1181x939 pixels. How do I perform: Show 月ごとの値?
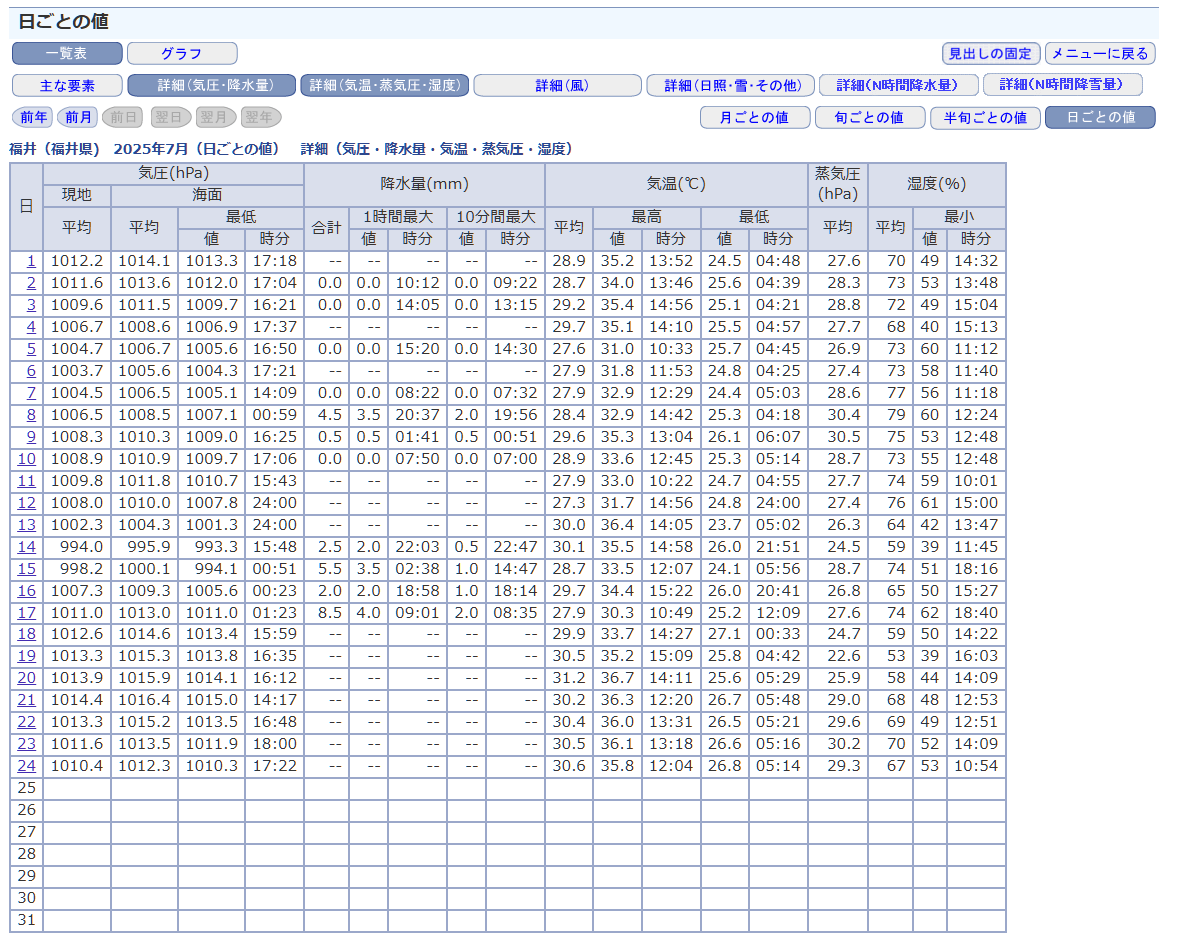(x=754, y=117)
